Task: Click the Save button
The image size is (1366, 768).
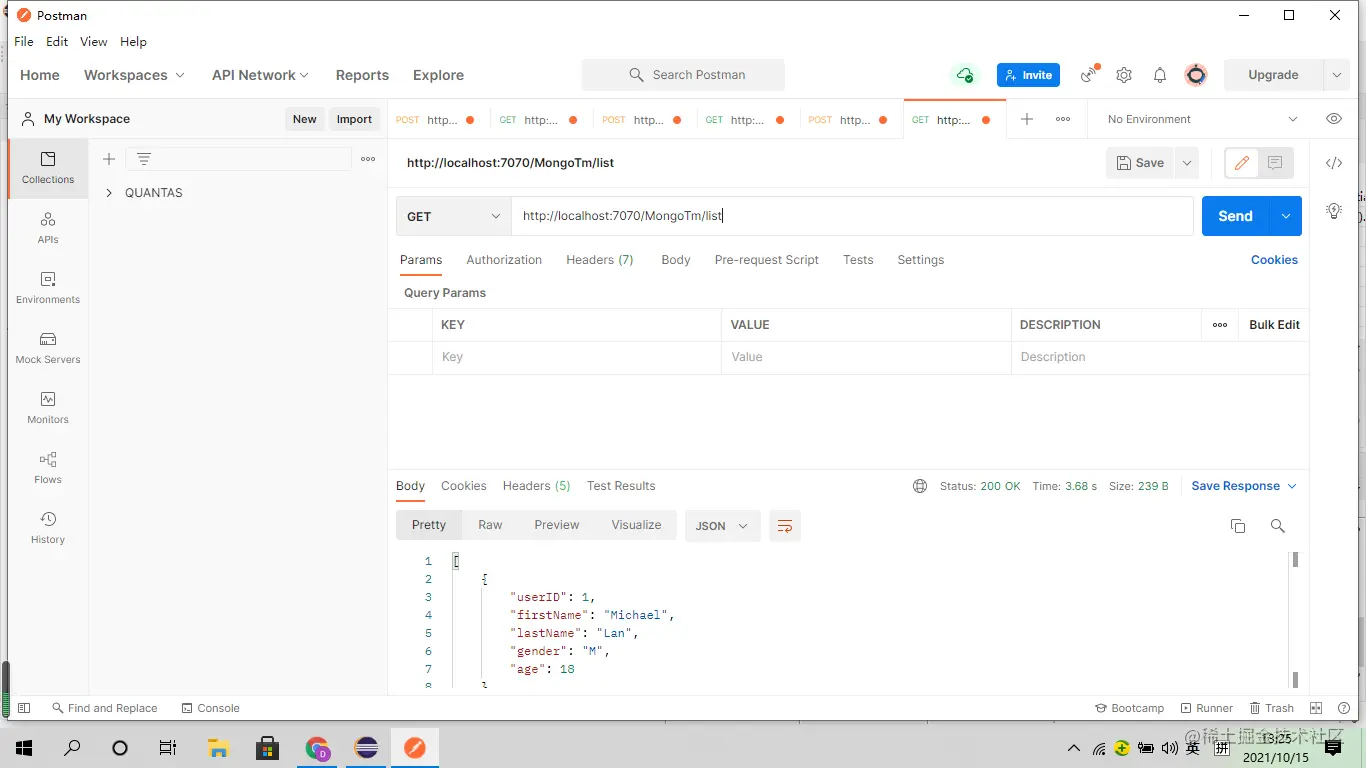Action: coord(1140,163)
